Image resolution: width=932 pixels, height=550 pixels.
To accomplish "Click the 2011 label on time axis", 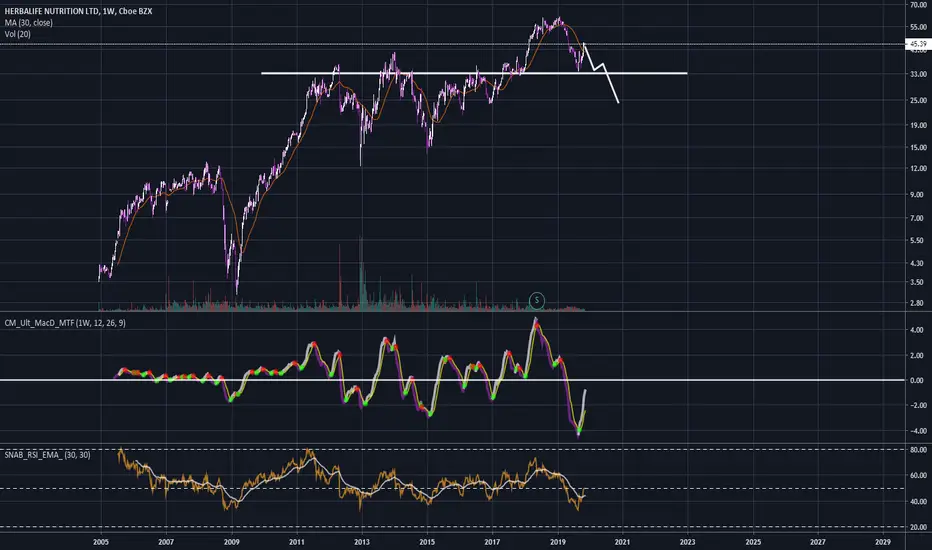I will point(297,542).
